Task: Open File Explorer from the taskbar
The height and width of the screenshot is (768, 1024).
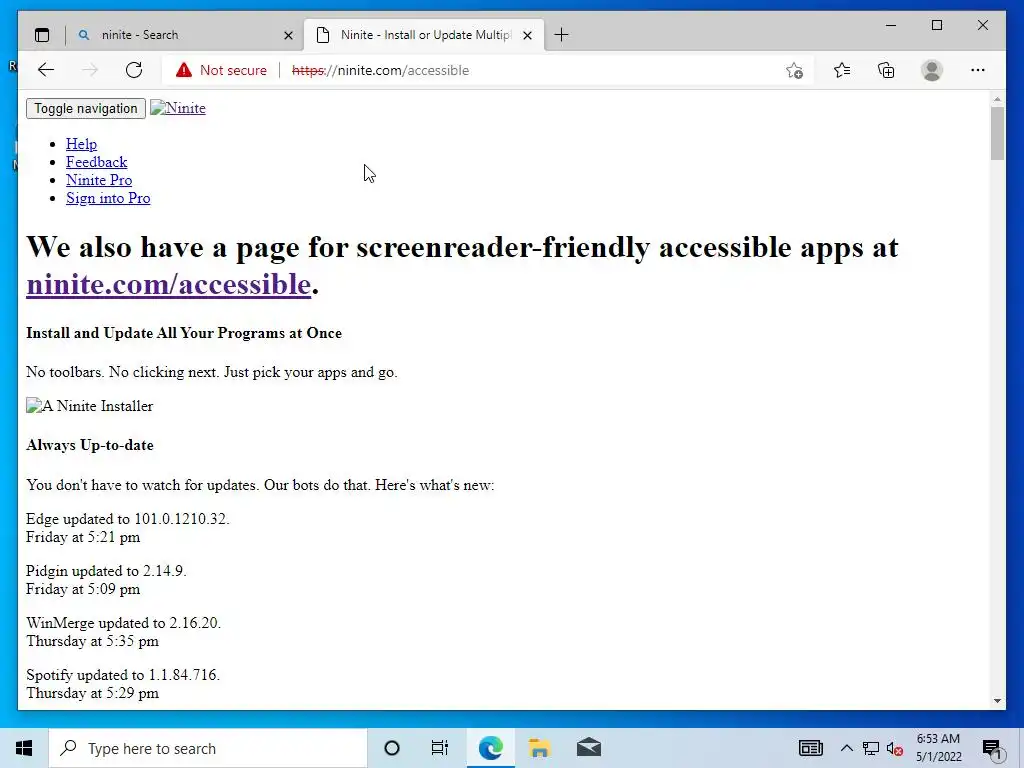Action: [x=539, y=748]
